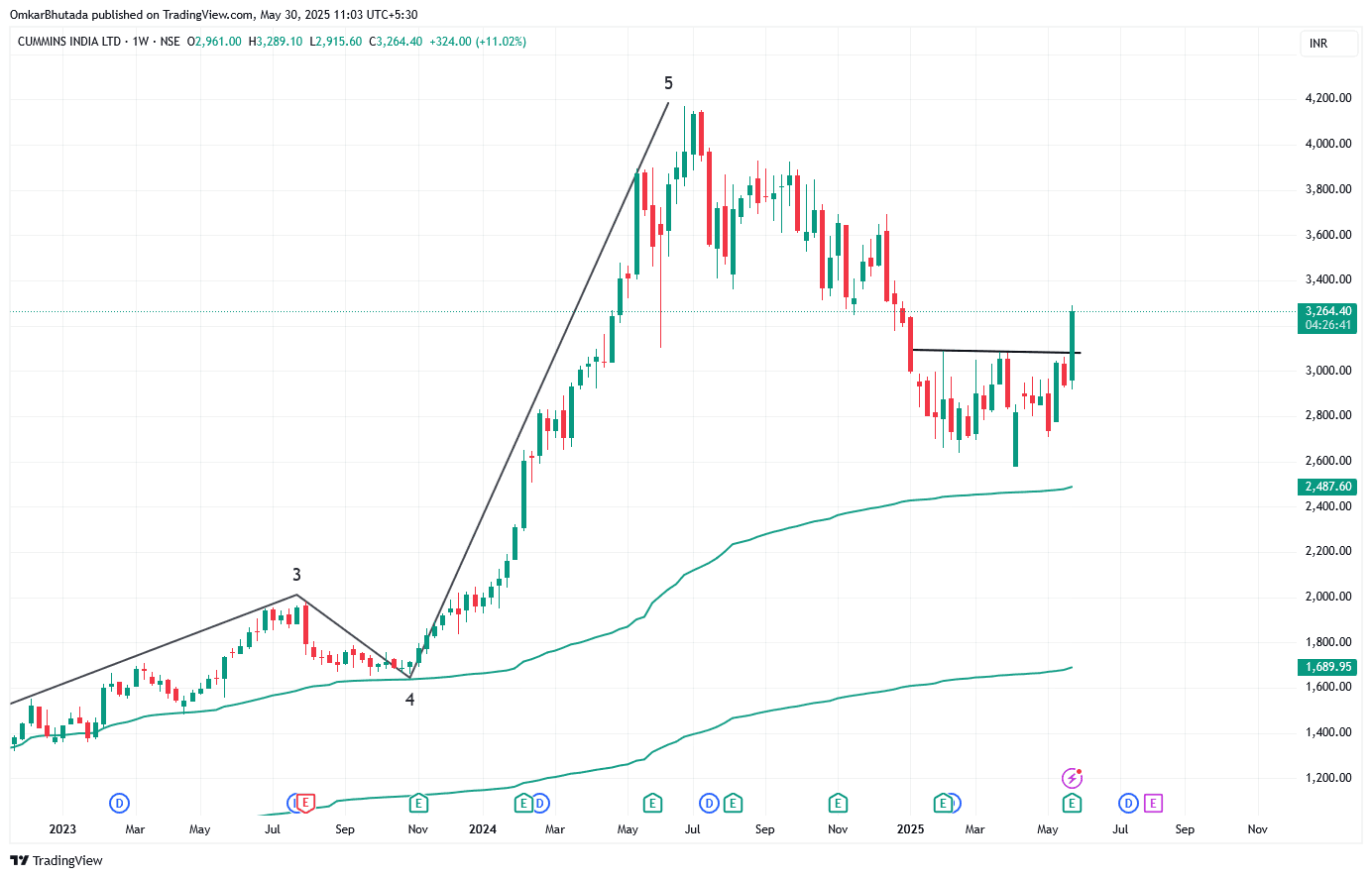Click the CUMMINS INDIA LTD symbol name
The width and height of the screenshot is (1372, 878).
(x=69, y=42)
